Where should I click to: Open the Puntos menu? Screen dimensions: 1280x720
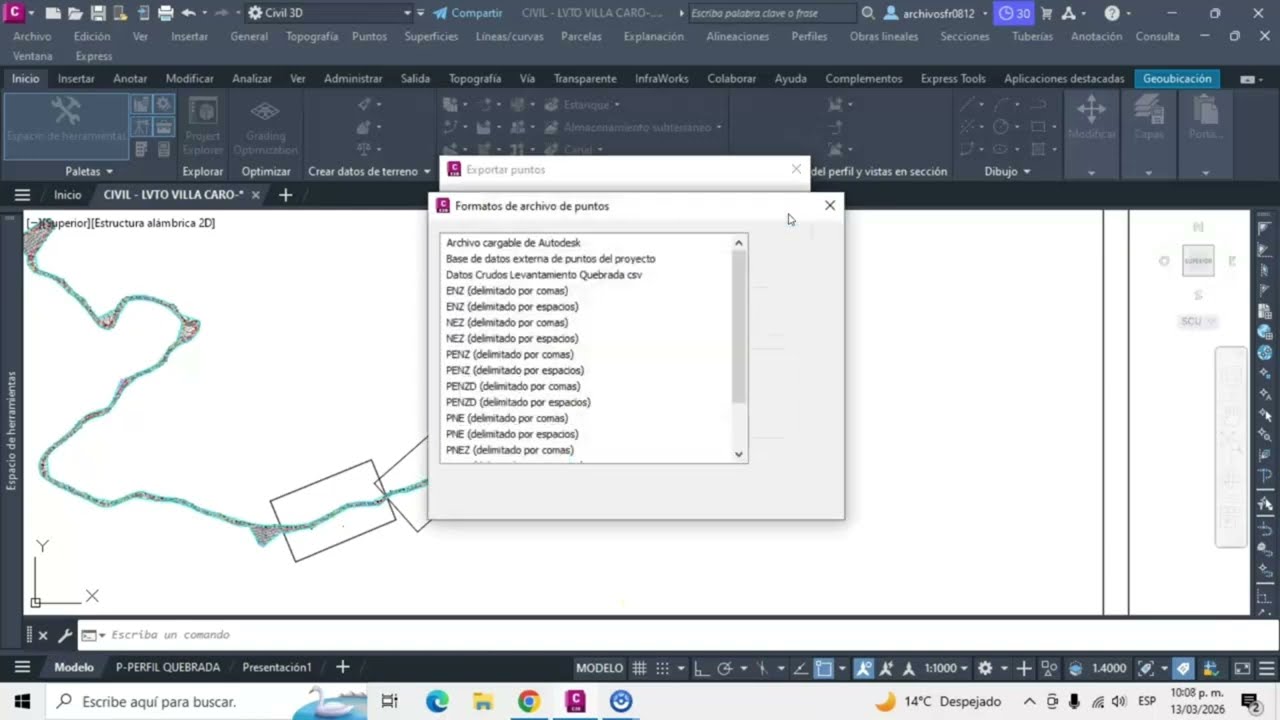(x=369, y=36)
